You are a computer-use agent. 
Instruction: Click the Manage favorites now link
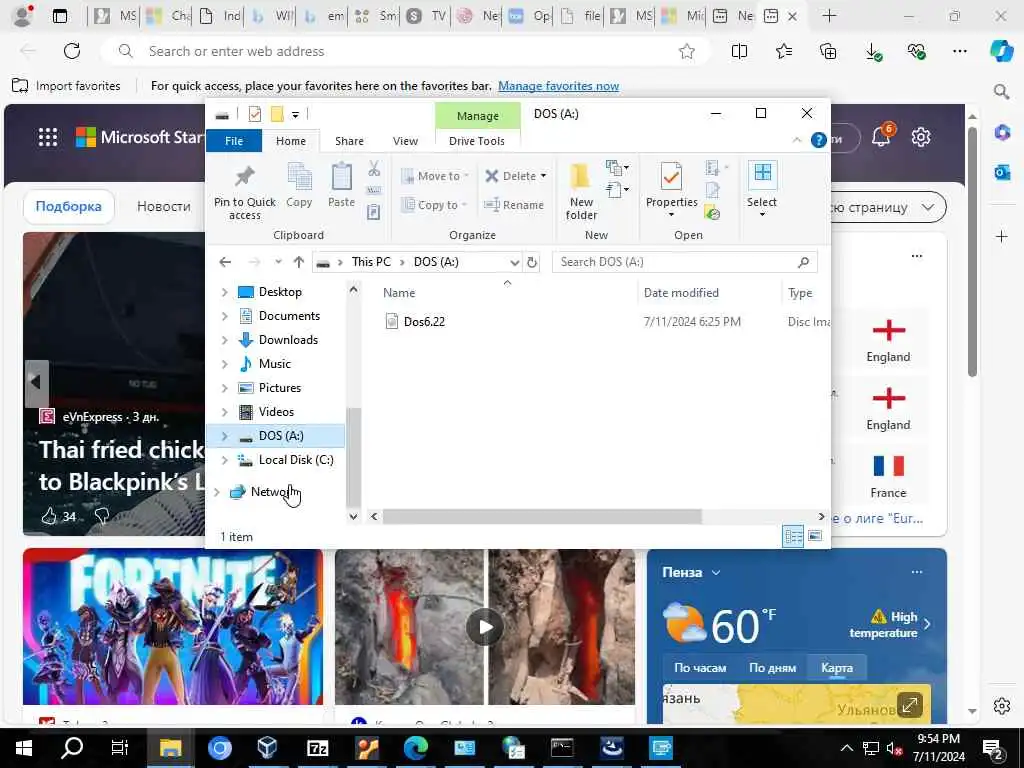coord(558,86)
